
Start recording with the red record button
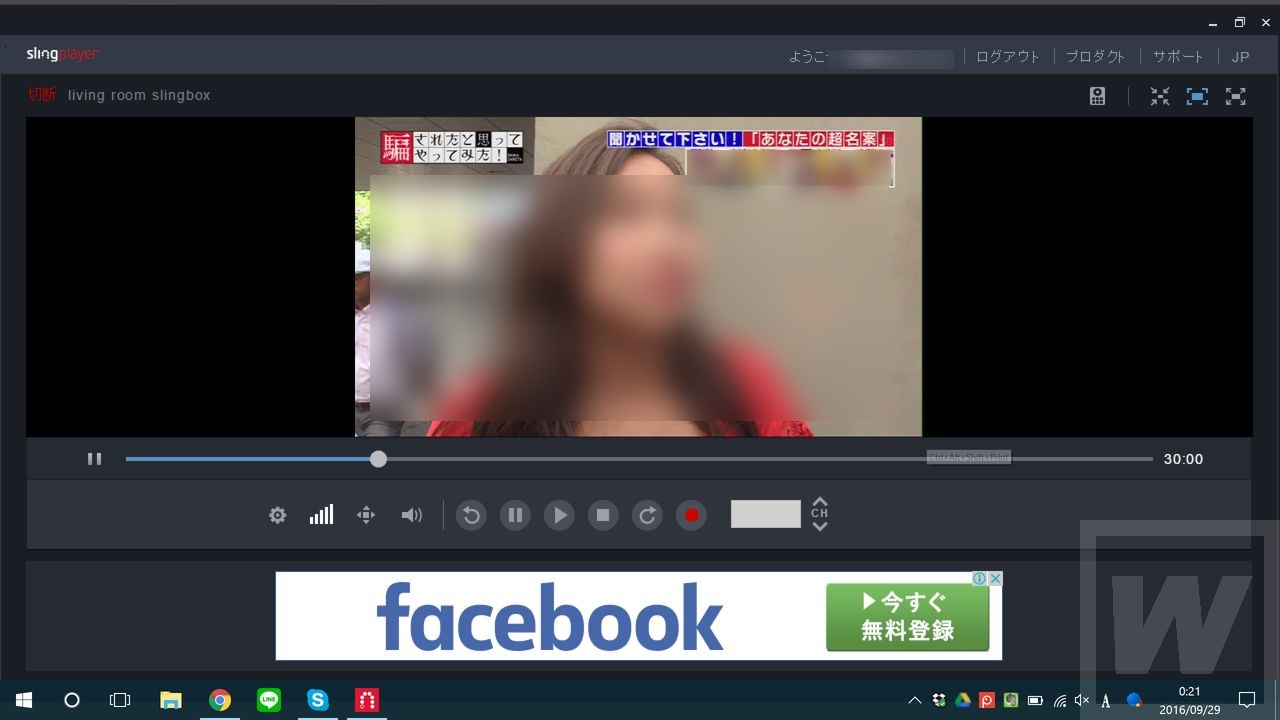[x=691, y=515]
